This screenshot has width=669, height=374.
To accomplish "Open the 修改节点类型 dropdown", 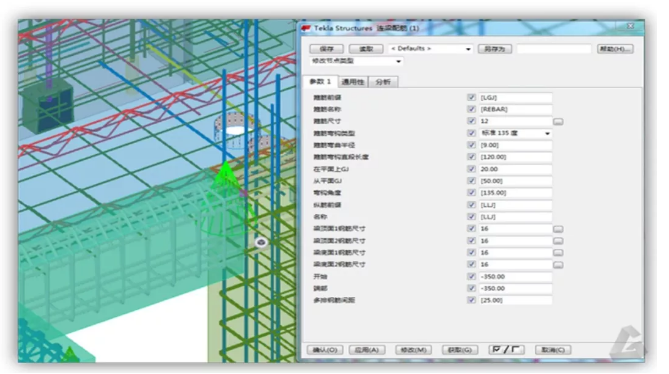I will click(356, 61).
